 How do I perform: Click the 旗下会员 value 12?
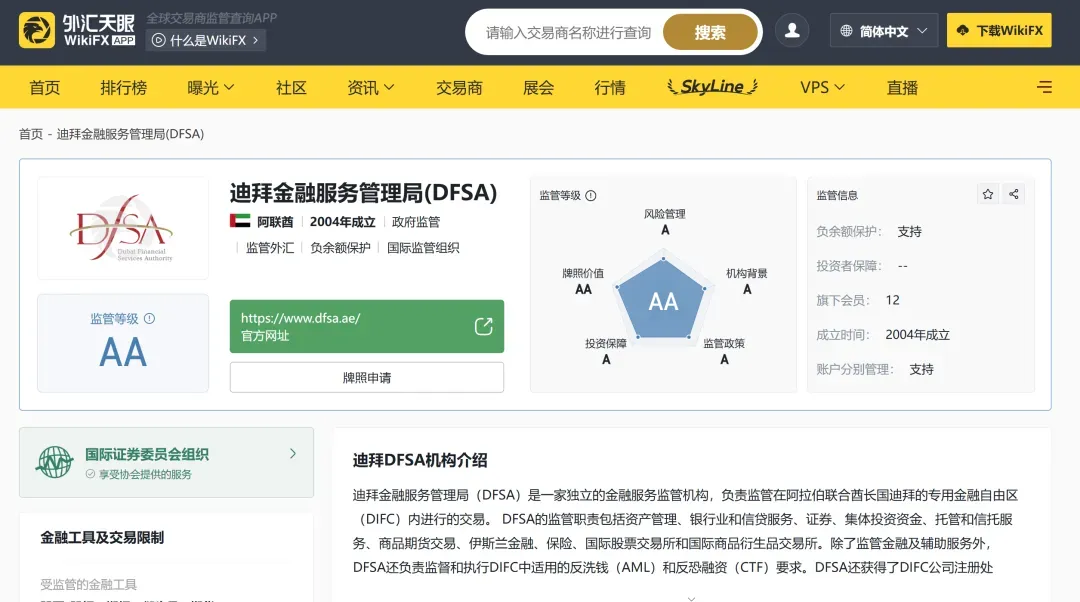[x=893, y=300]
